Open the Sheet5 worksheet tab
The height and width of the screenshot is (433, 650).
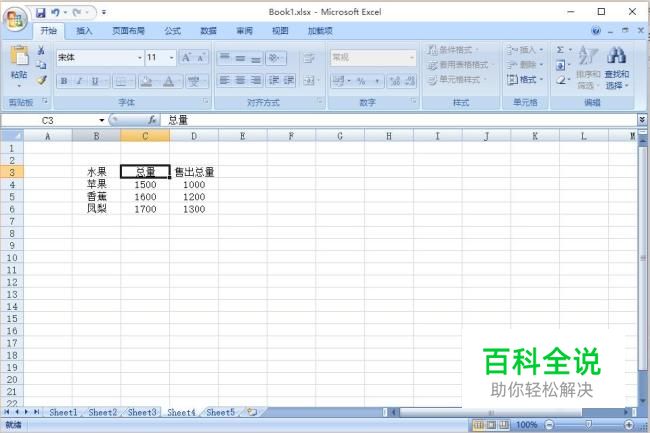[x=220, y=412]
